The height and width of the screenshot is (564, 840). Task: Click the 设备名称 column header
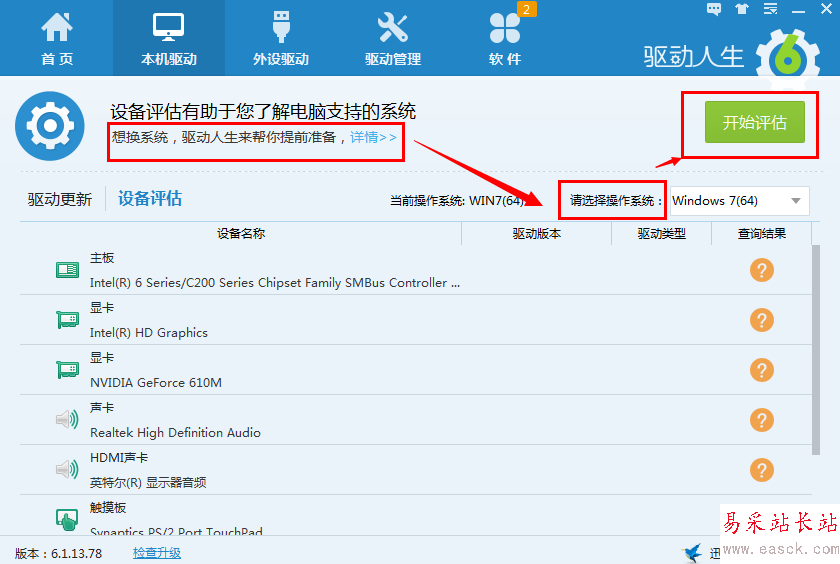(241, 234)
